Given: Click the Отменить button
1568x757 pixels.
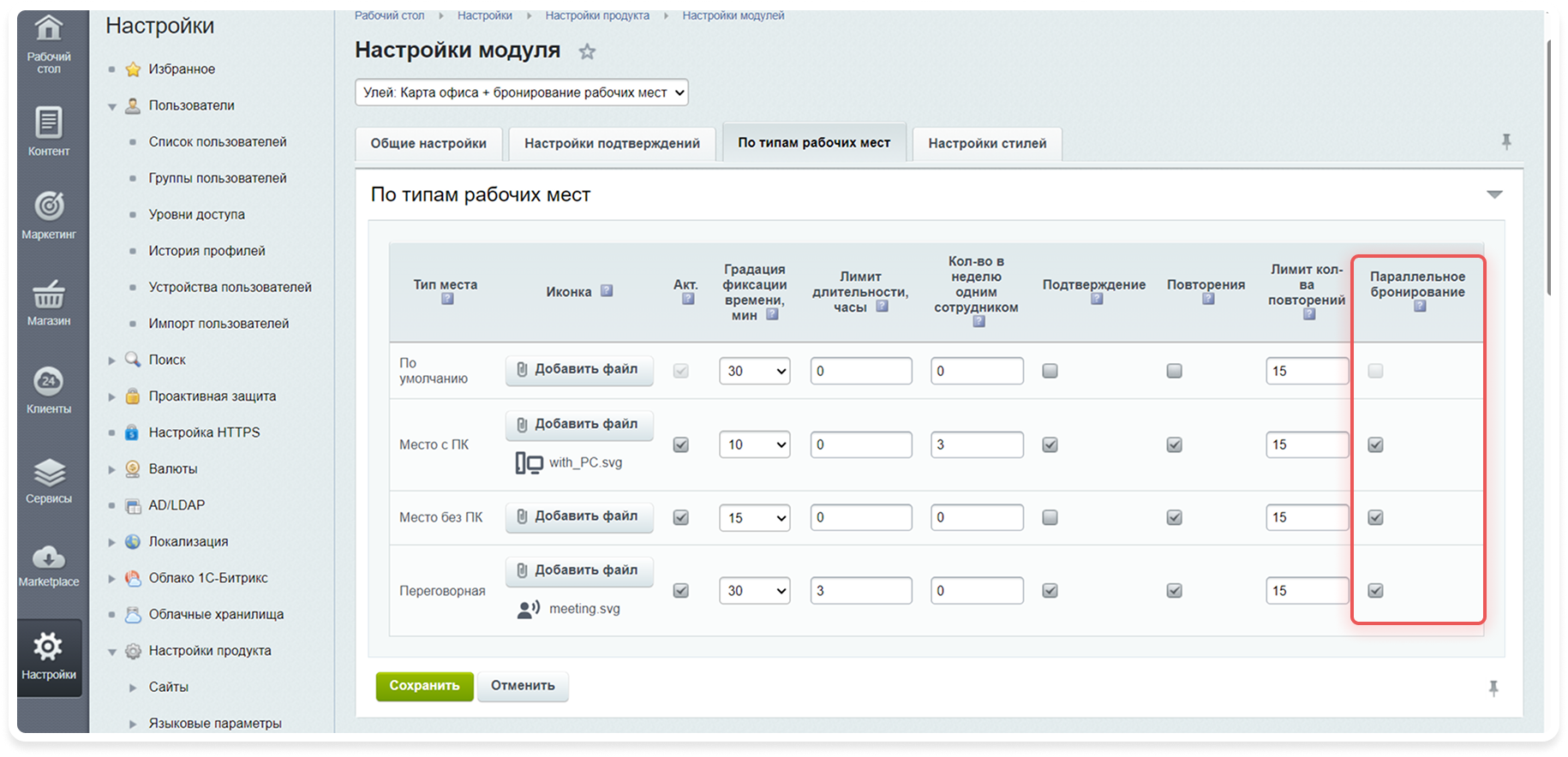Looking at the screenshot, I should [523, 686].
